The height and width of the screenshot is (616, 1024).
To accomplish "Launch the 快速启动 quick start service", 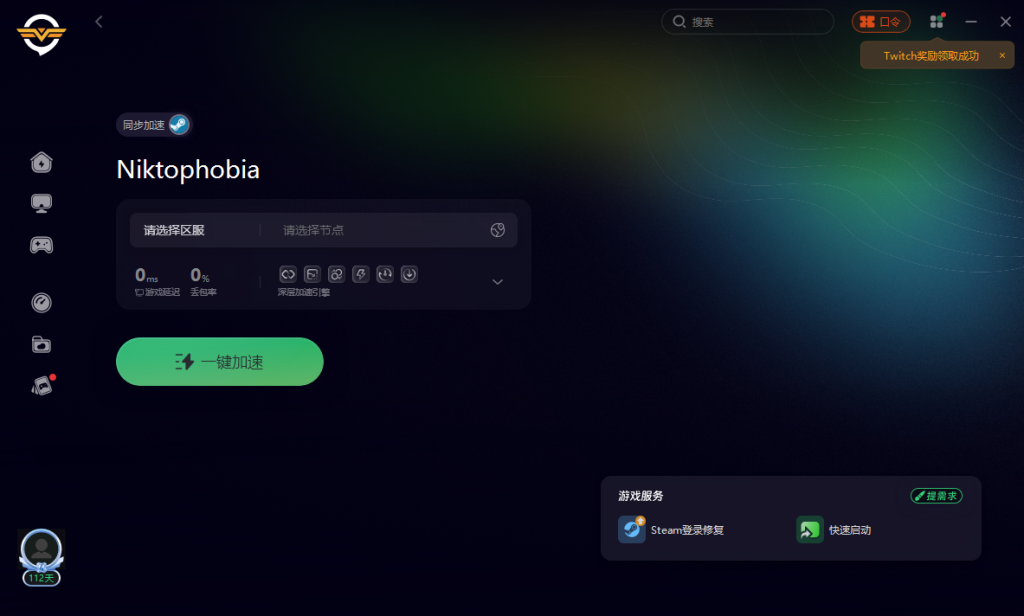I will pos(834,530).
